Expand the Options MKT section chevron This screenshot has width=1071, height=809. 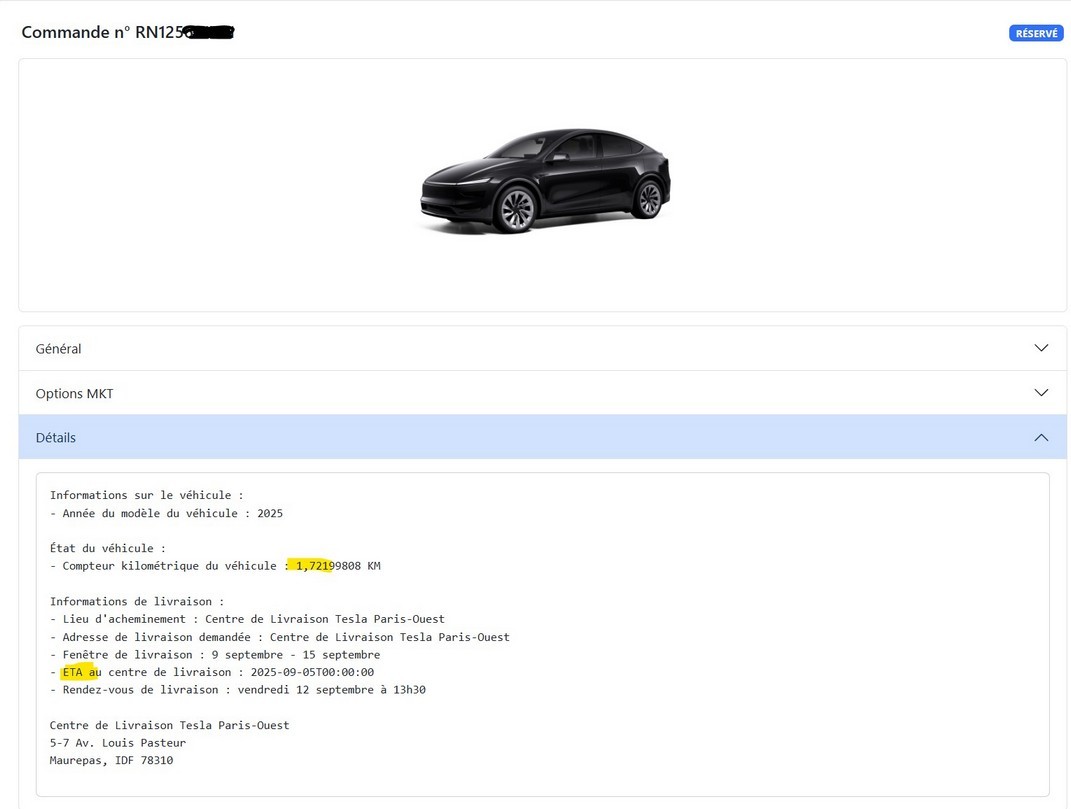coord(1041,393)
